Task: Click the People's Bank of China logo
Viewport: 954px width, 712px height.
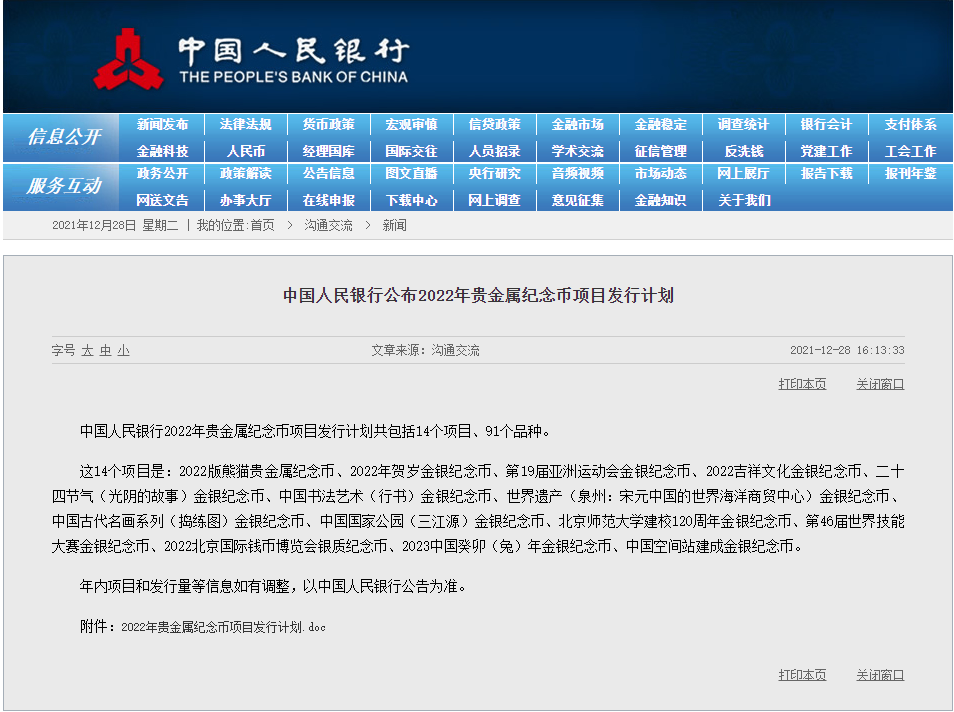Action: click(x=251, y=60)
